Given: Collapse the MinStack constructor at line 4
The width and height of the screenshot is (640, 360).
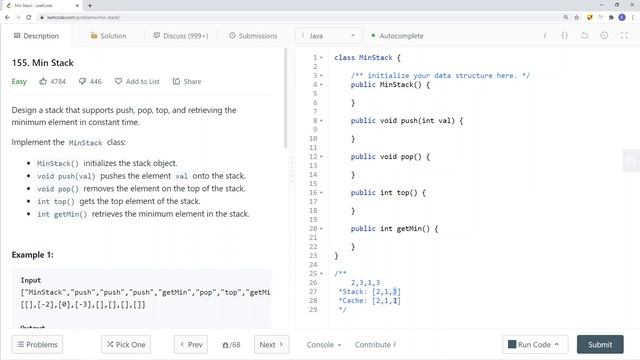Looking at the screenshot, I should (322, 84).
